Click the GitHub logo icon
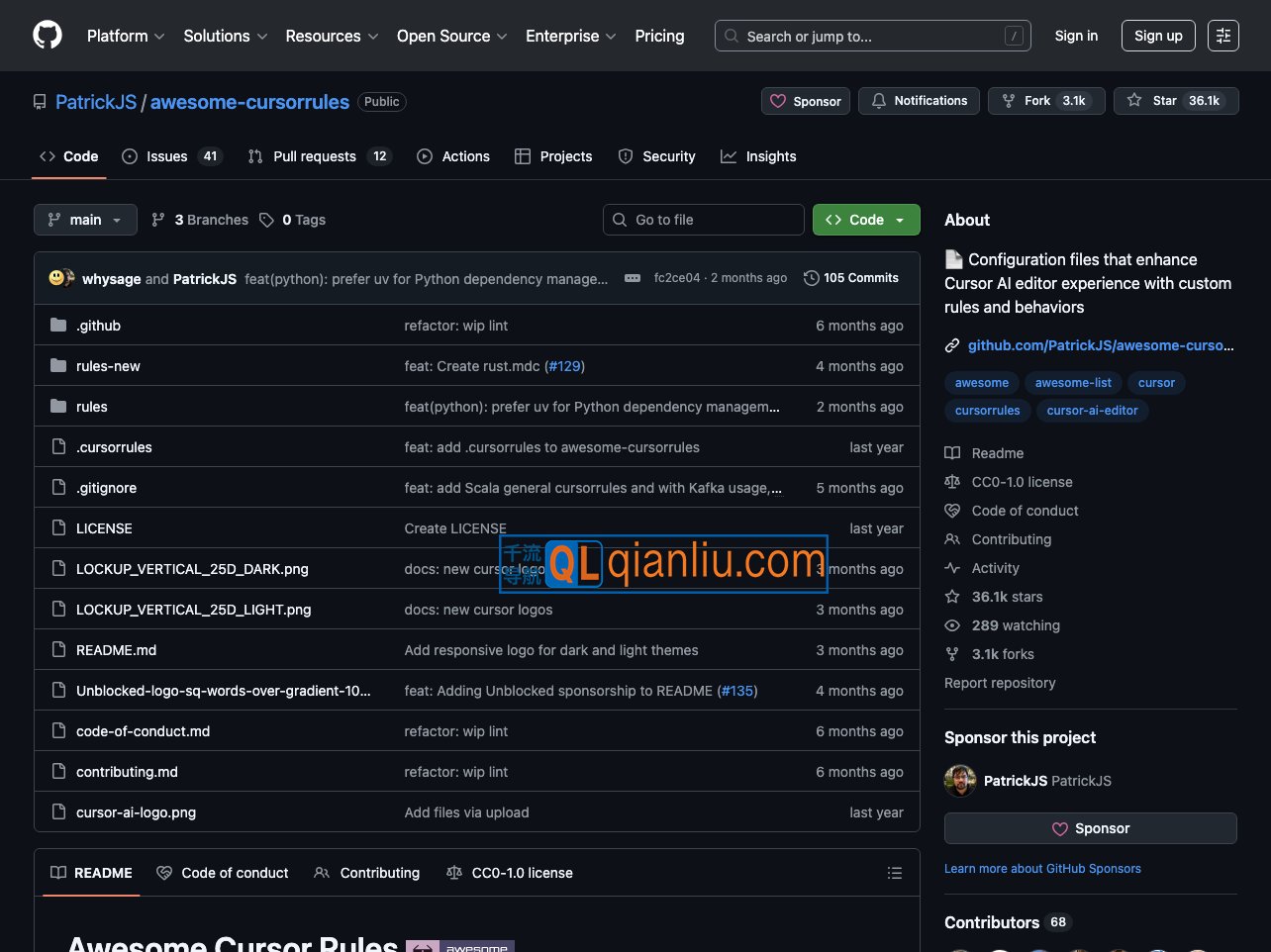Image resolution: width=1271 pixels, height=952 pixels. (48, 36)
